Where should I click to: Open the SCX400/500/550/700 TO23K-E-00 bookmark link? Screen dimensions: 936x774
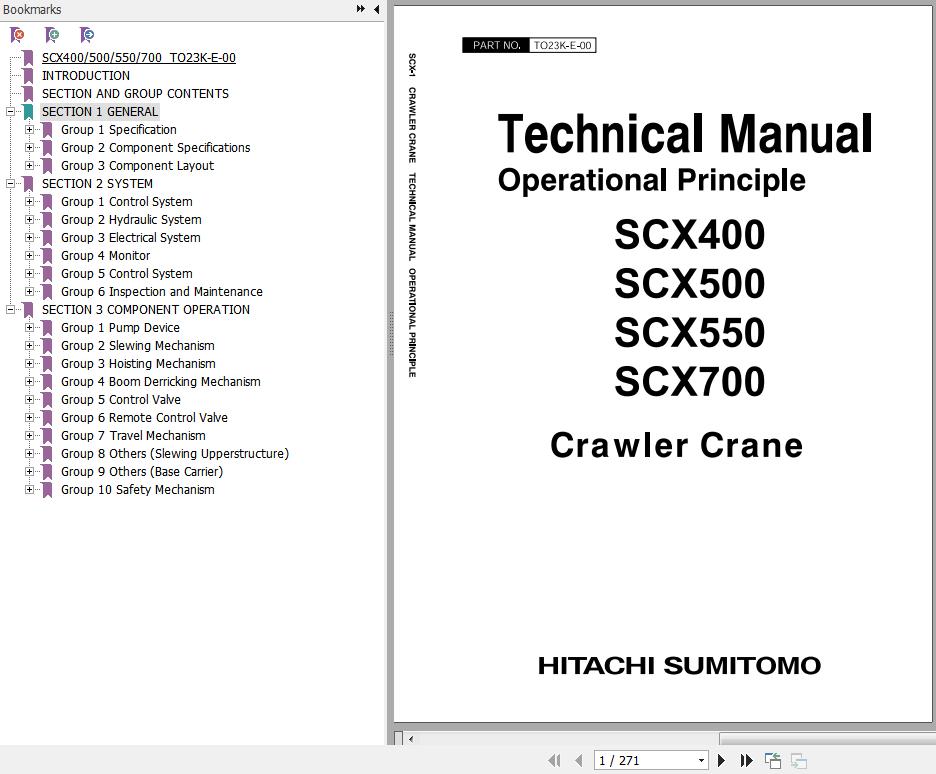(138, 58)
